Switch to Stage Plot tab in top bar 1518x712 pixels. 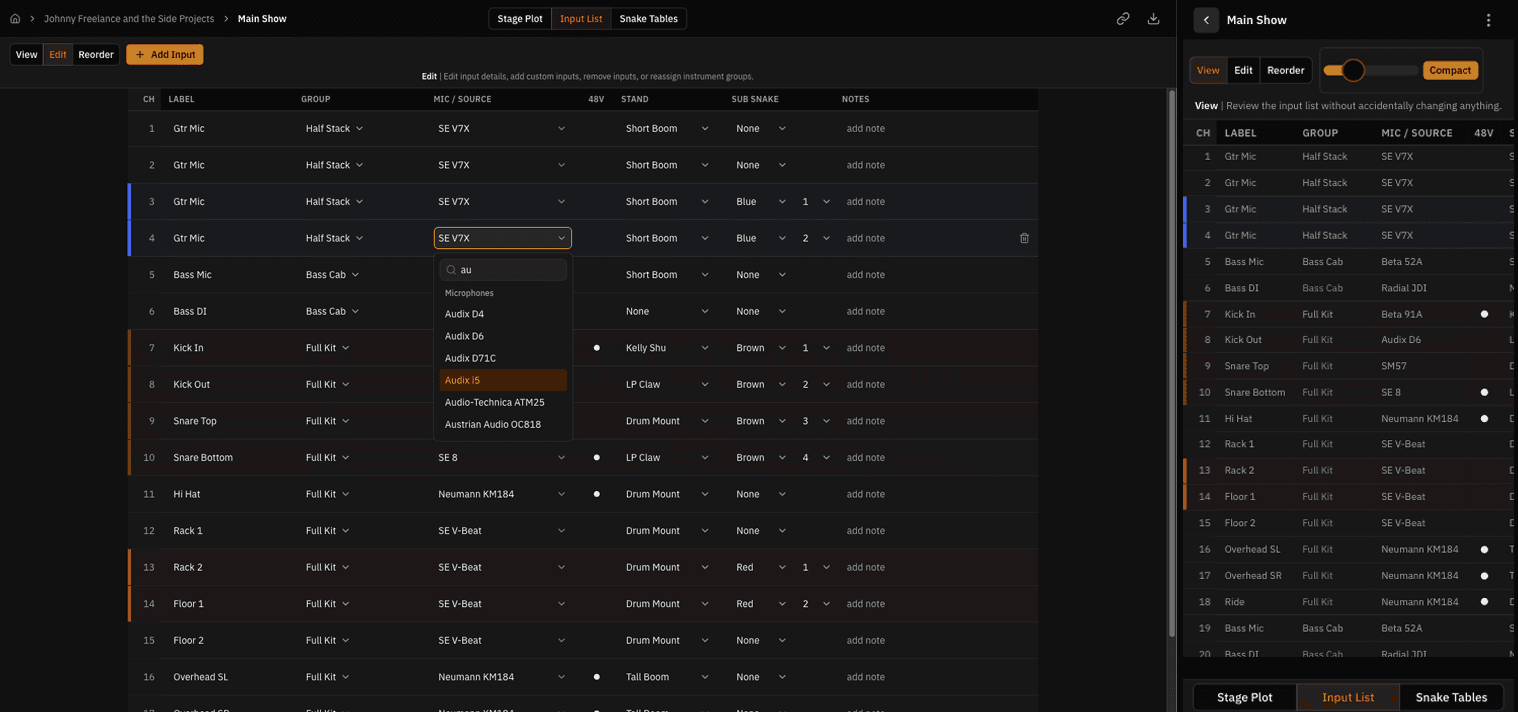pyautogui.click(x=520, y=19)
